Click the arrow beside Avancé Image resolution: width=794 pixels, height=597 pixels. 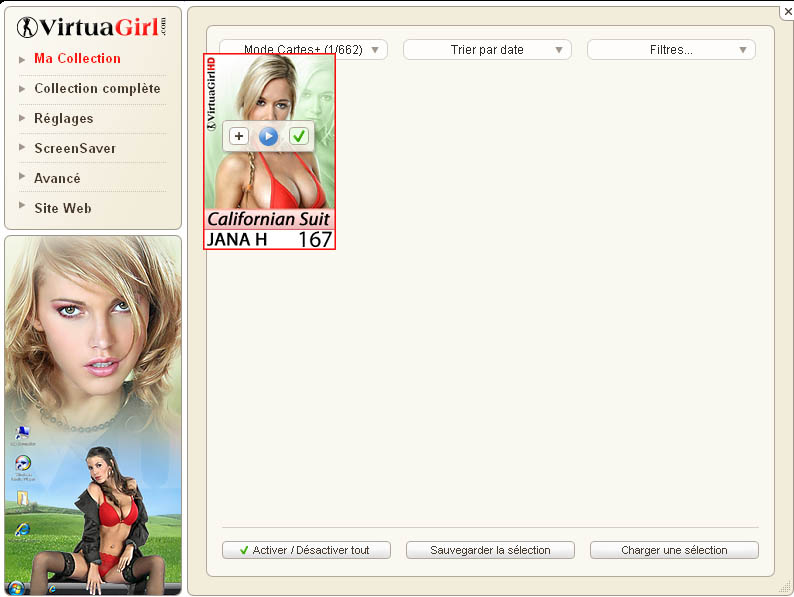(x=22, y=176)
